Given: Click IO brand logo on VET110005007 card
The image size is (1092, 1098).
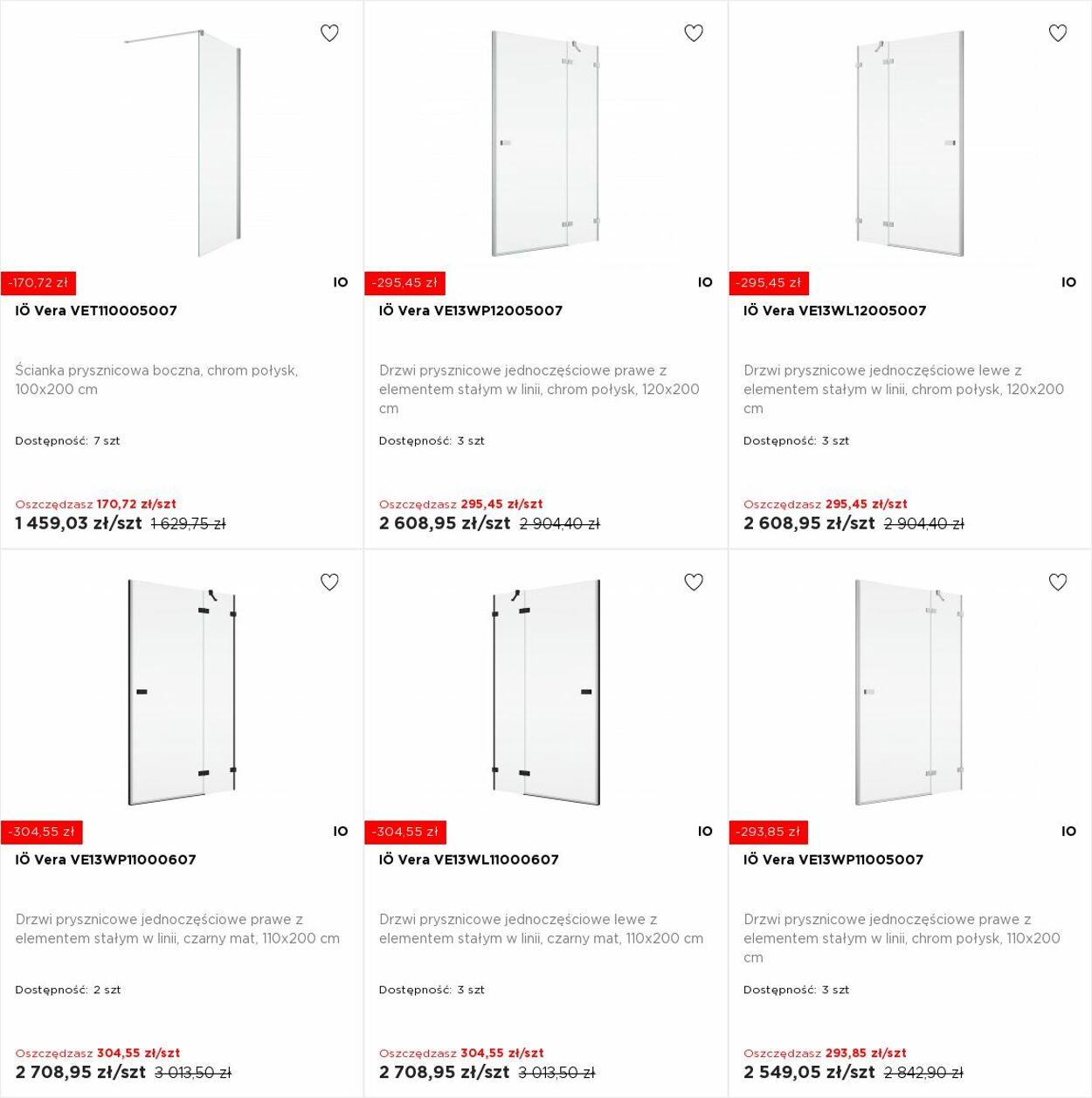Looking at the screenshot, I should (341, 282).
